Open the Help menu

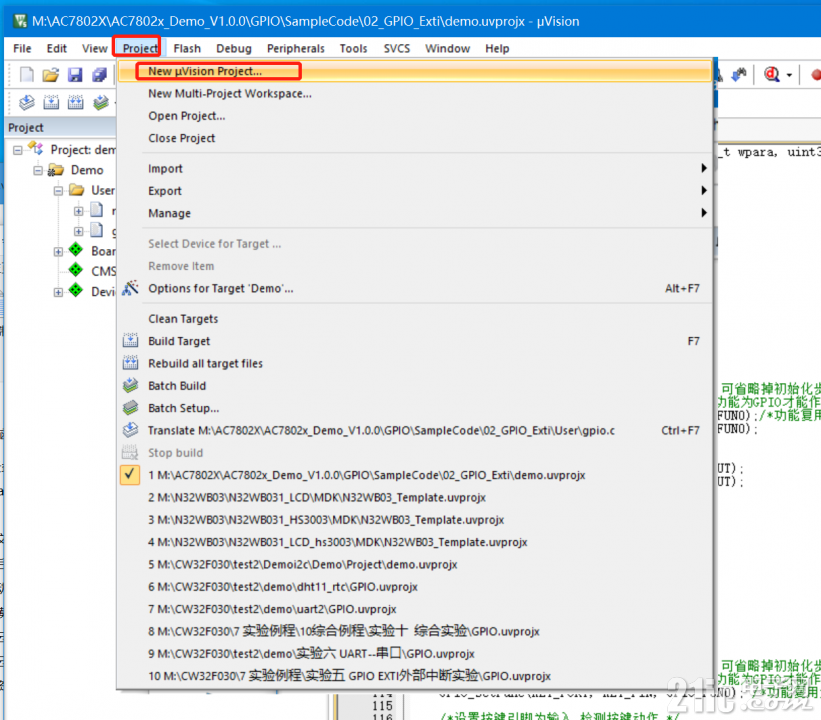pyautogui.click(x=497, y=48)
